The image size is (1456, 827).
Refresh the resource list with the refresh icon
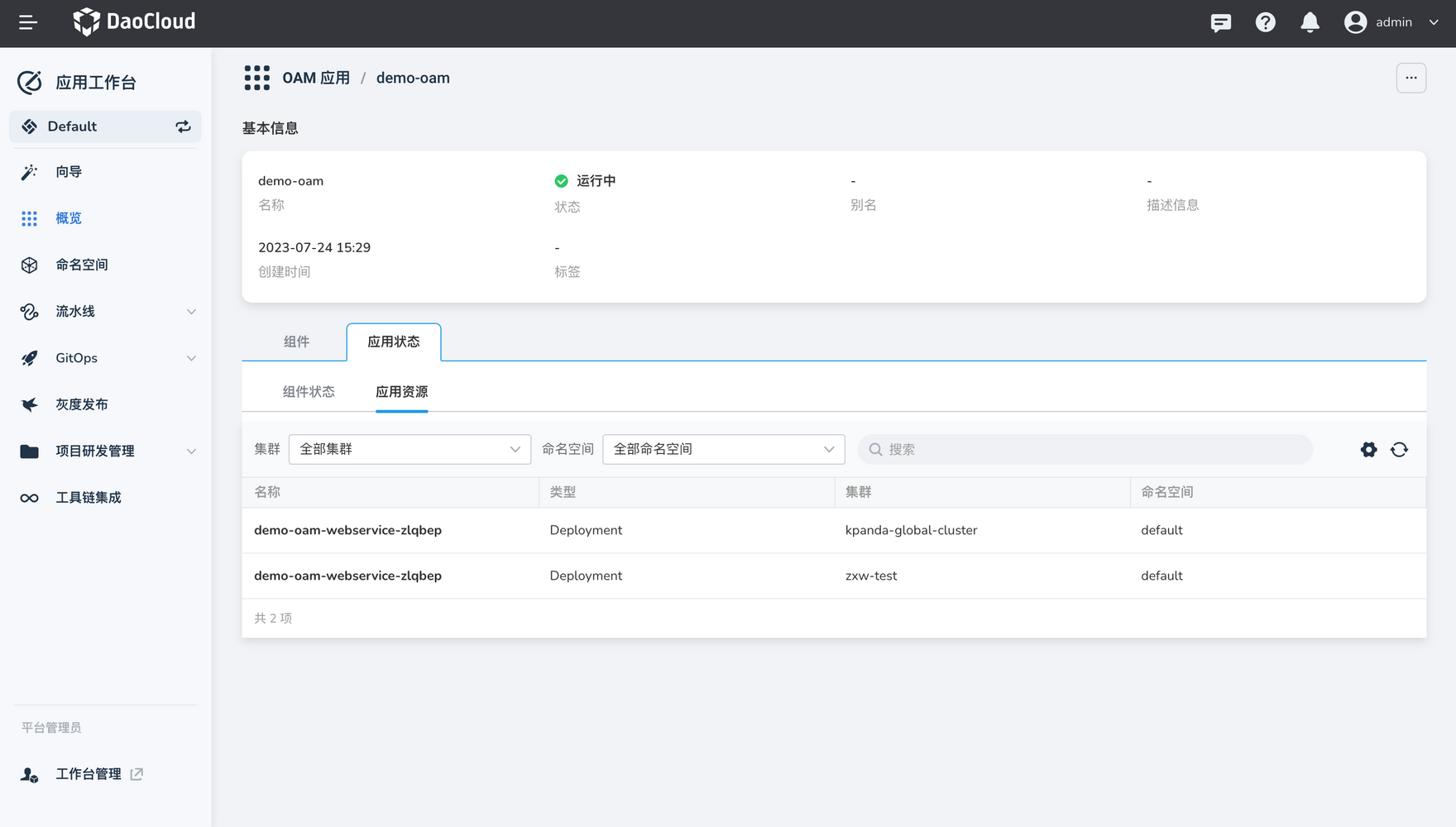pos(1400,449)
